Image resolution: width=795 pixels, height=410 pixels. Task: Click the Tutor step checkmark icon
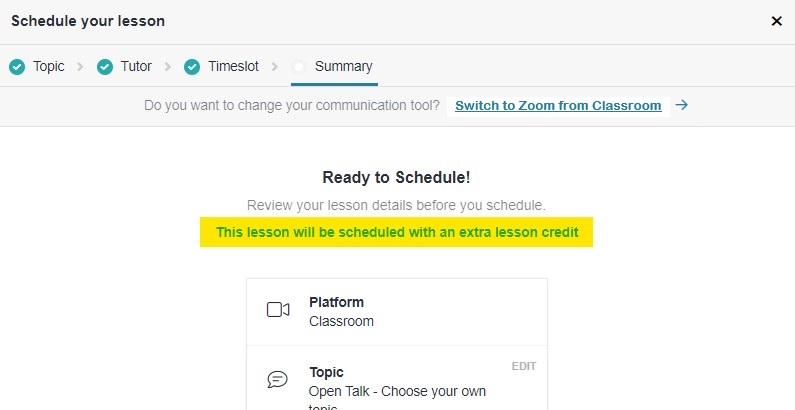[105, 67]
